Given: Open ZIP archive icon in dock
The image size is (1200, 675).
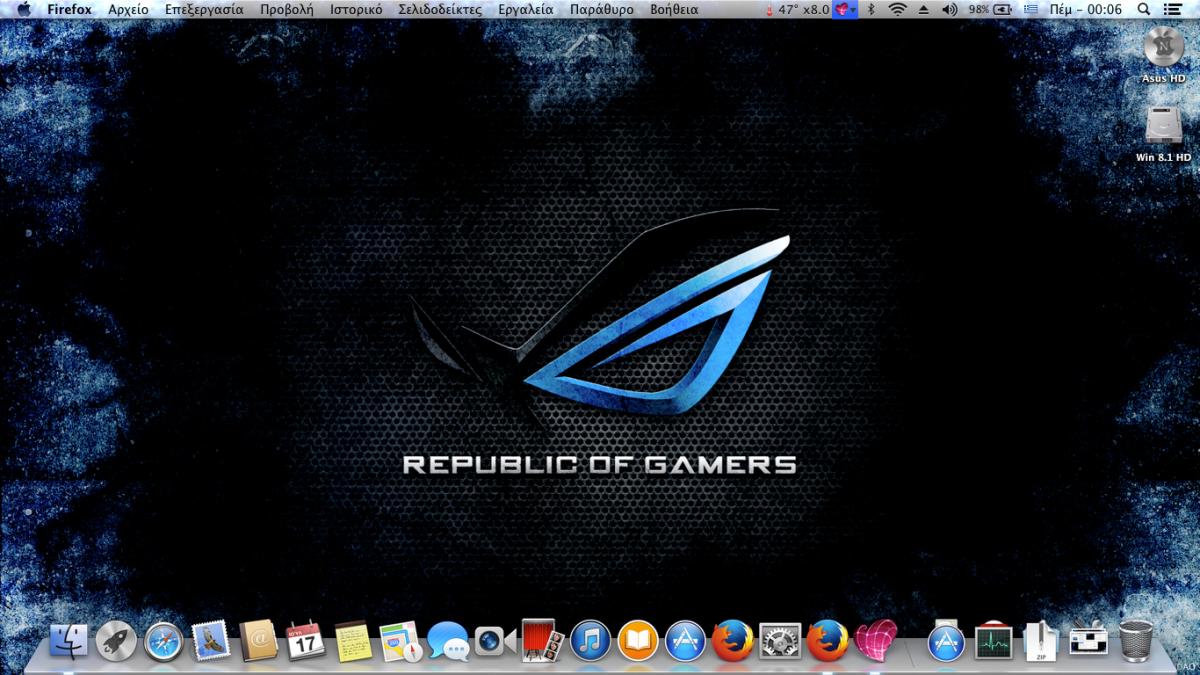Looking at the screenshot, I should pos(1041,640).
